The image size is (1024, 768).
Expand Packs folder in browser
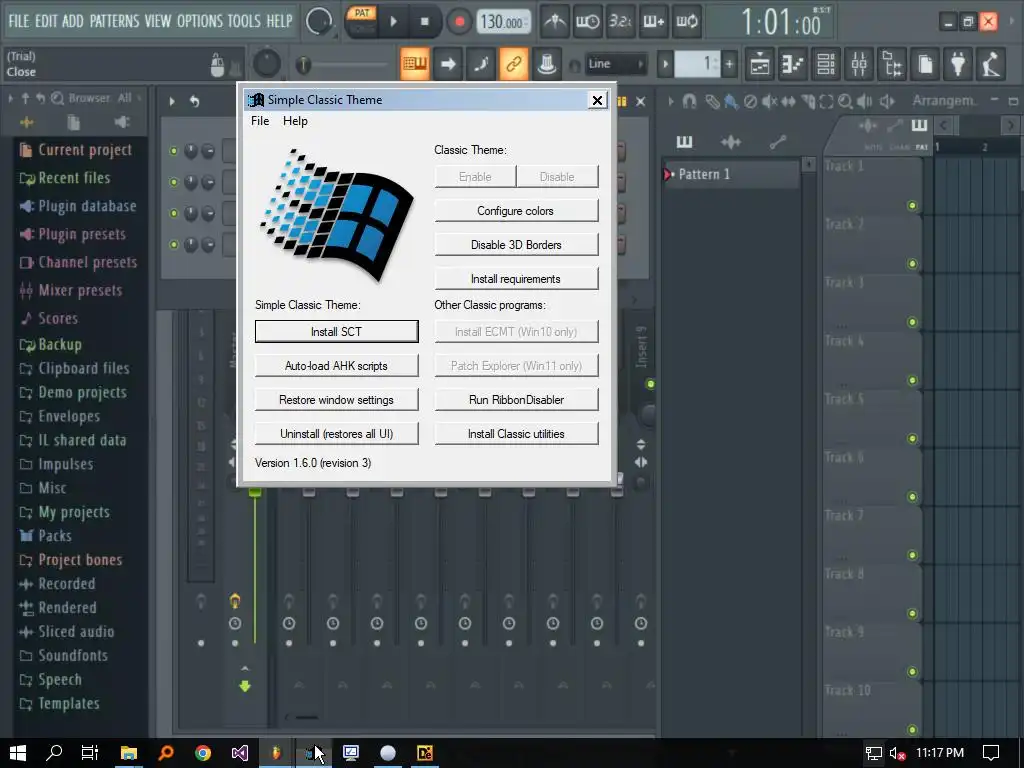click(46, 536)
